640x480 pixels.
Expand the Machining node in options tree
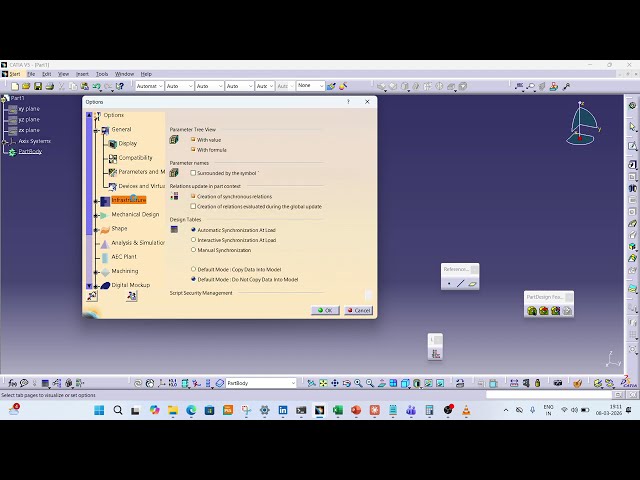[97, 272]
